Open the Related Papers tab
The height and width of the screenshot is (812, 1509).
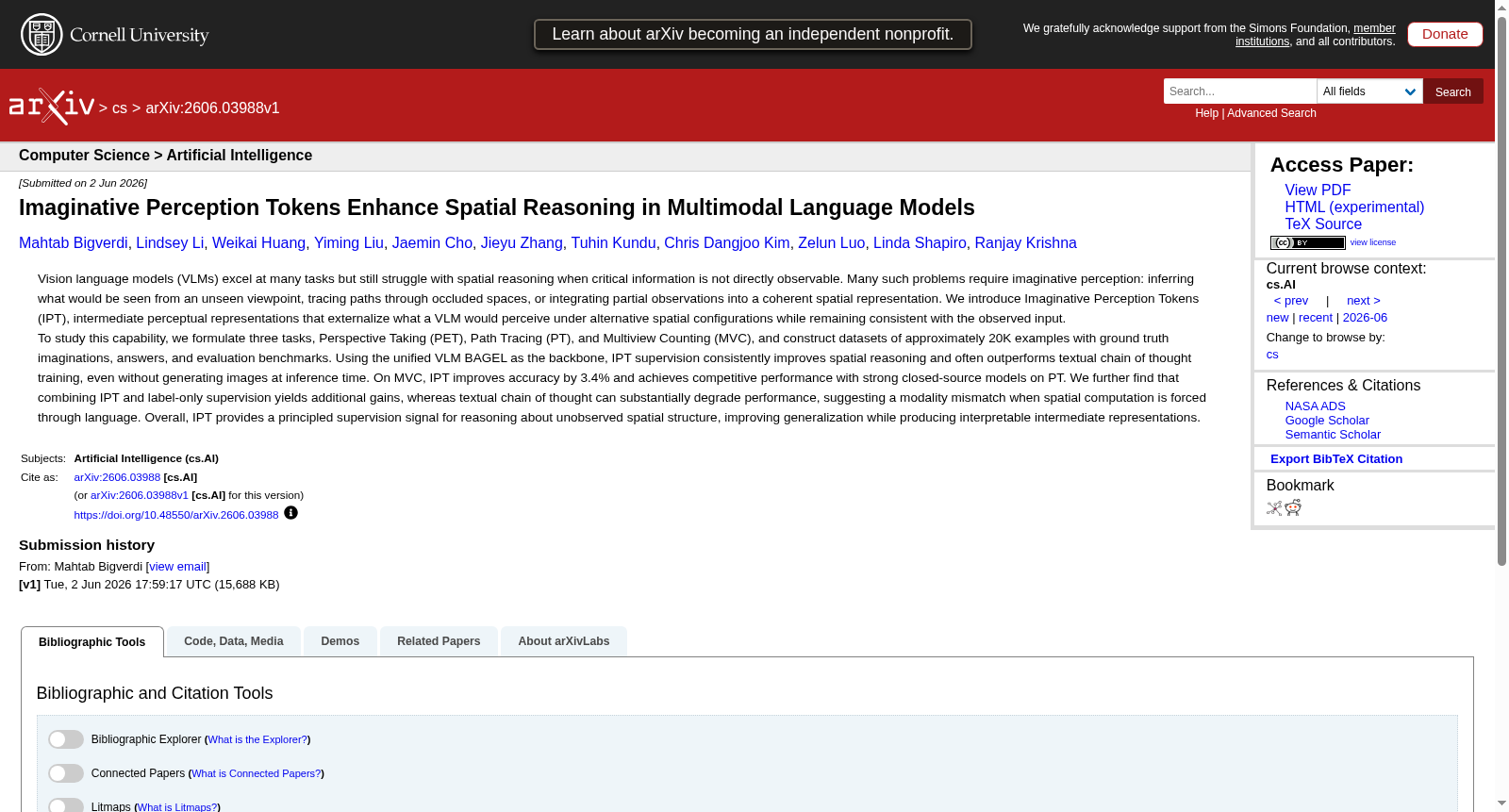pos(439,641)
